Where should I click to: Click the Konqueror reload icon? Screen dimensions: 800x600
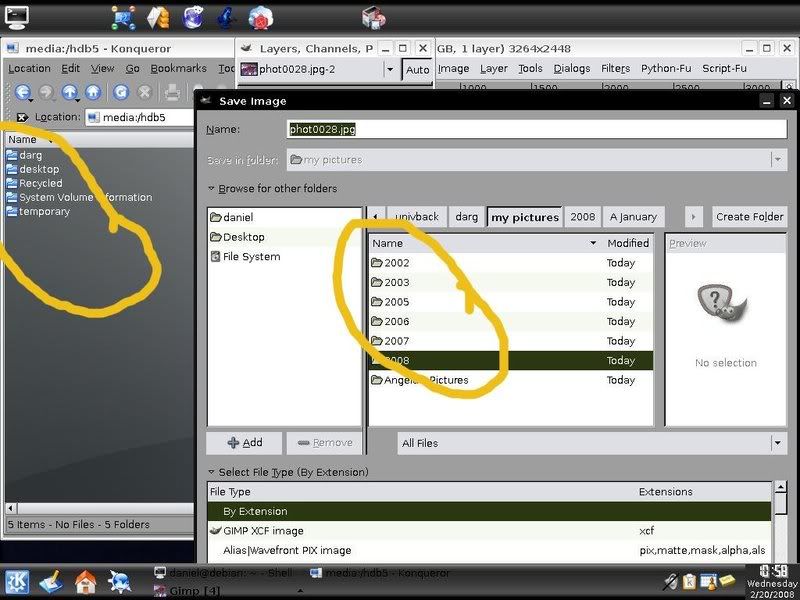pos(120,92)
